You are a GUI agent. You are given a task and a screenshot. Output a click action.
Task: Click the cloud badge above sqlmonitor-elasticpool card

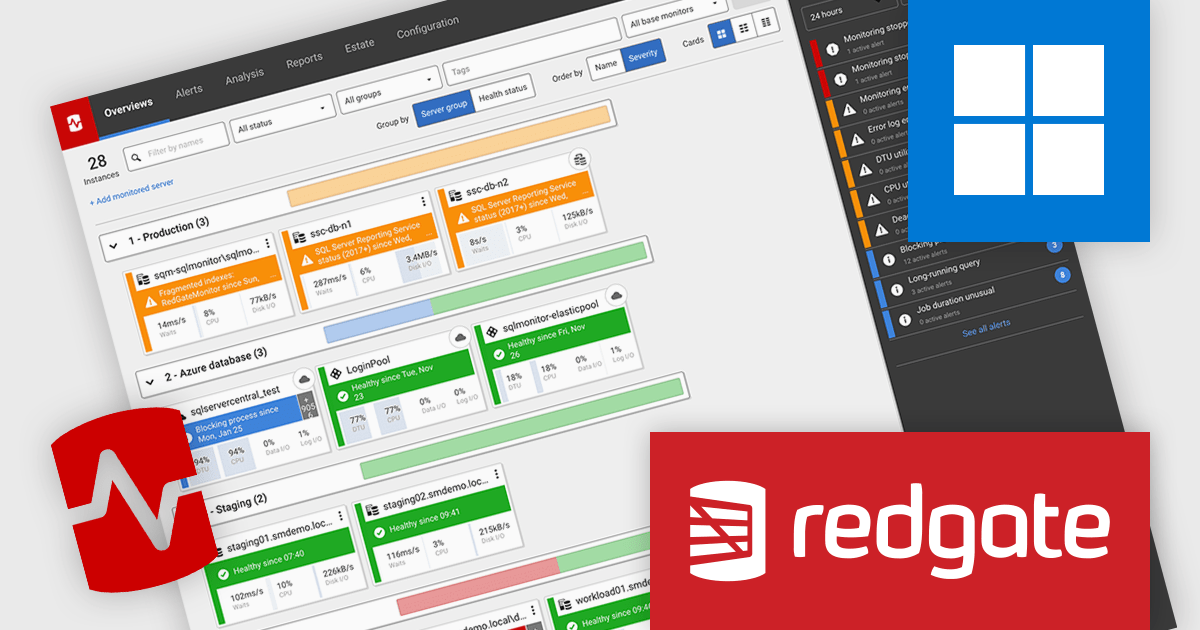[616, 293]
